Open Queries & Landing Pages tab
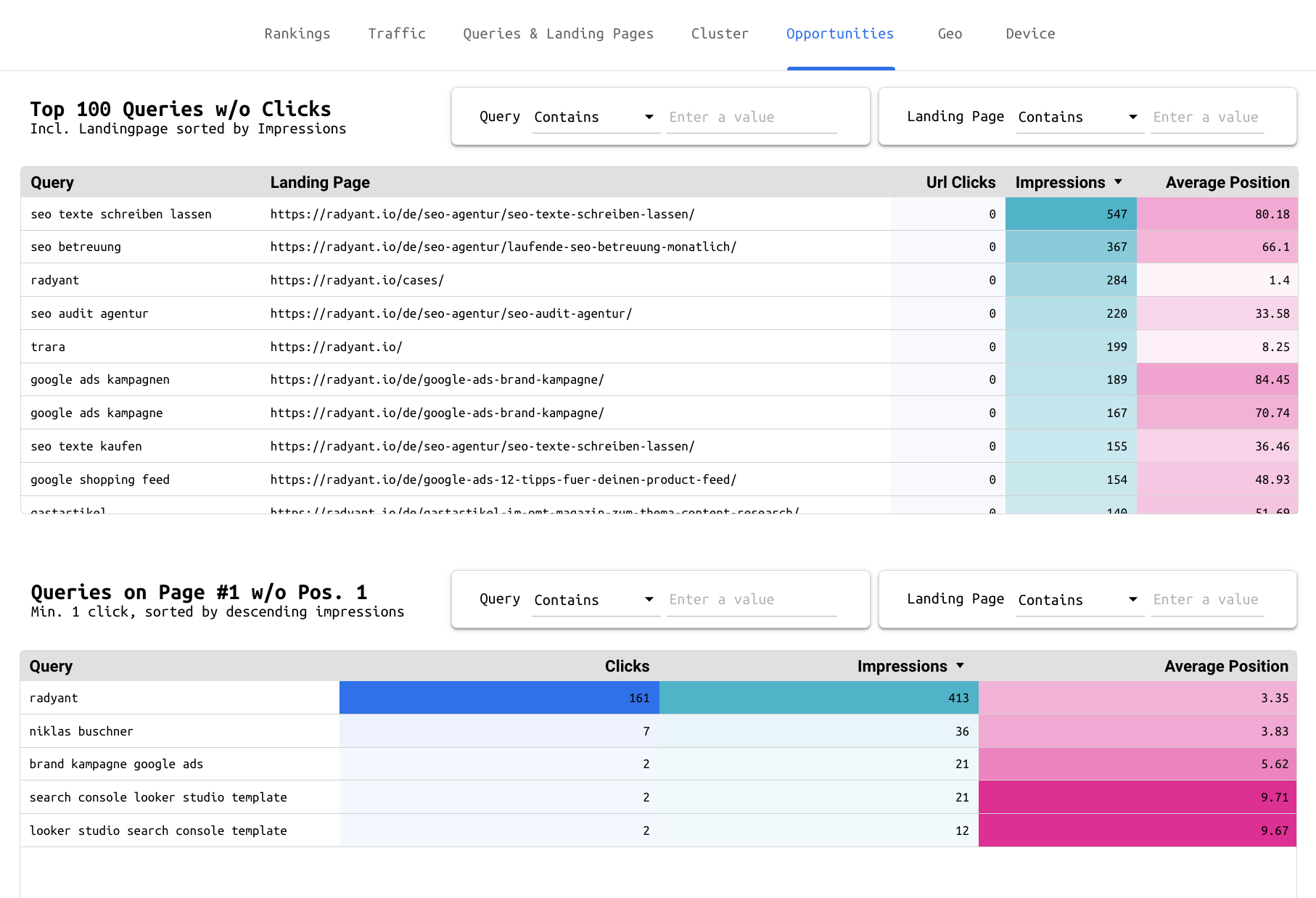1316x898 pixels. tap(558, 33)
